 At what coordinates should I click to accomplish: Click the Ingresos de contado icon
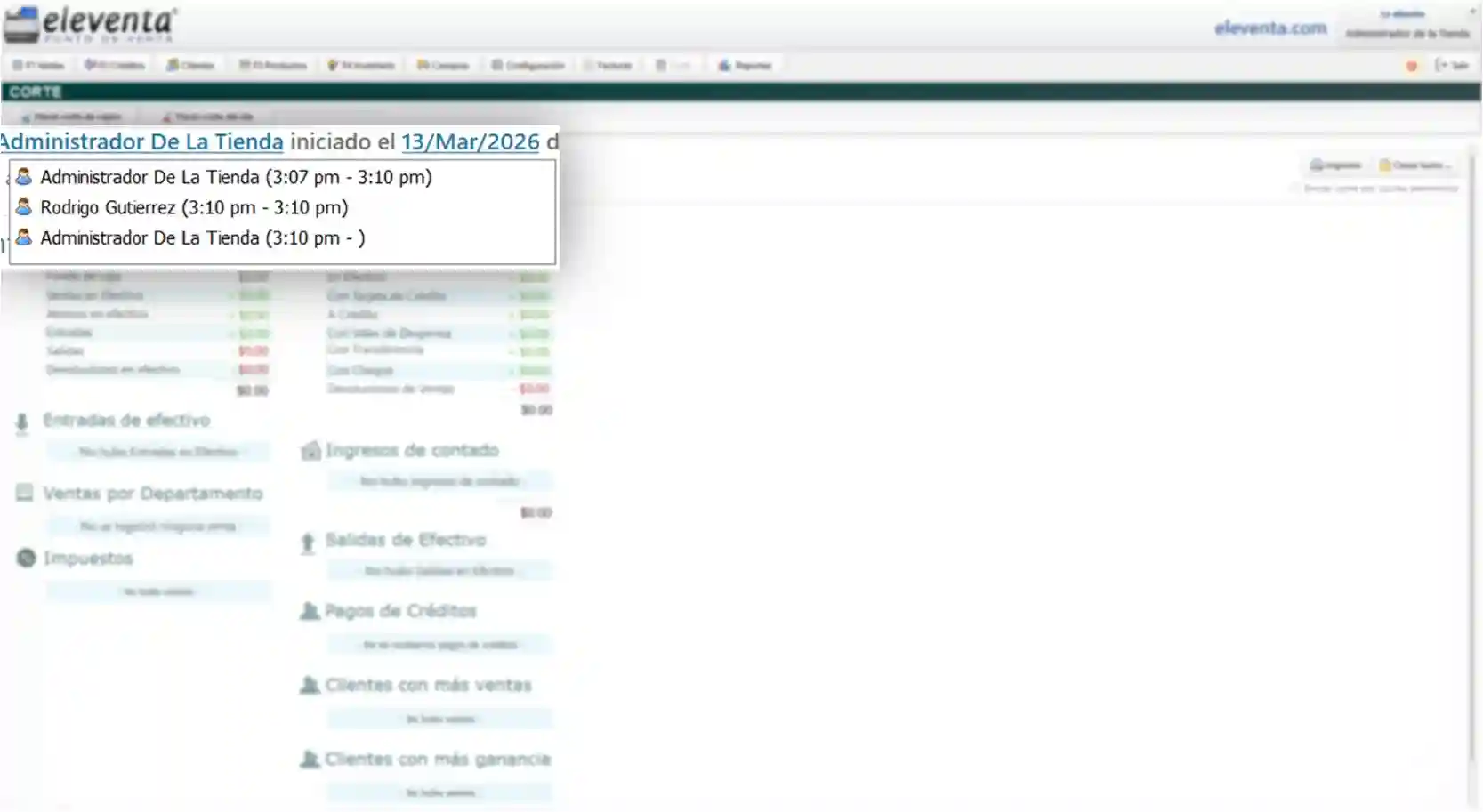[x=310, y=451]
